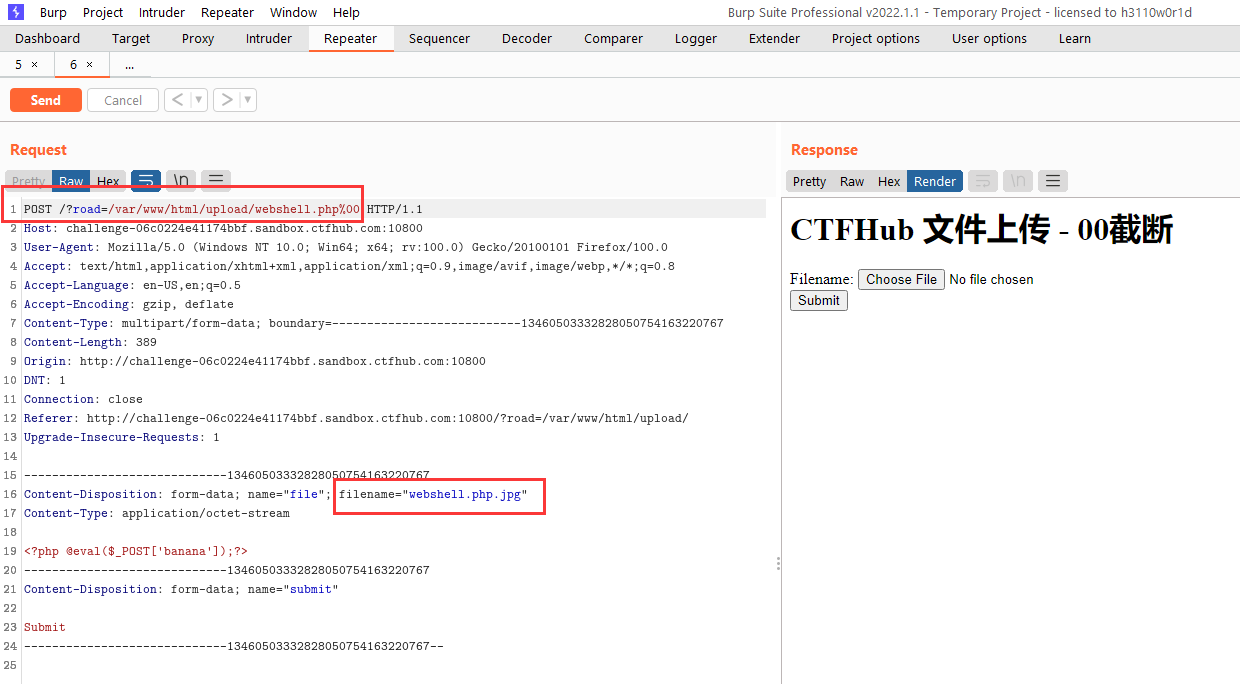Switch to the Logger tab
The image size is (1240, 684).
click(696, 38)
